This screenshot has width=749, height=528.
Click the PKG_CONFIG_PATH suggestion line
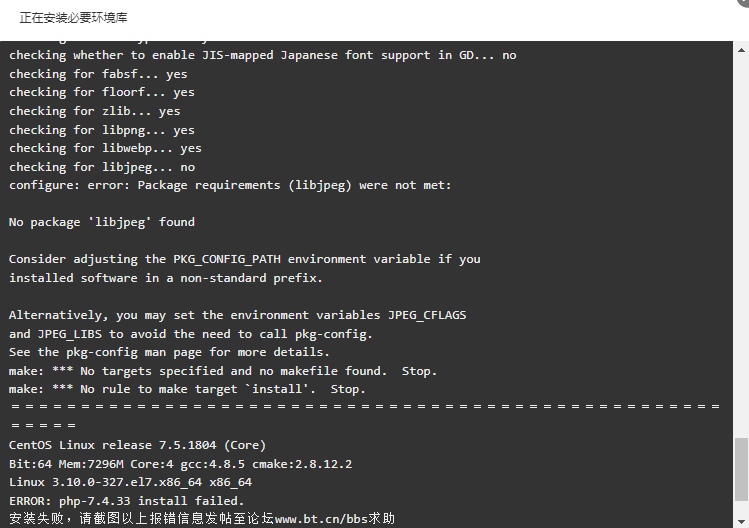point(245,259)
